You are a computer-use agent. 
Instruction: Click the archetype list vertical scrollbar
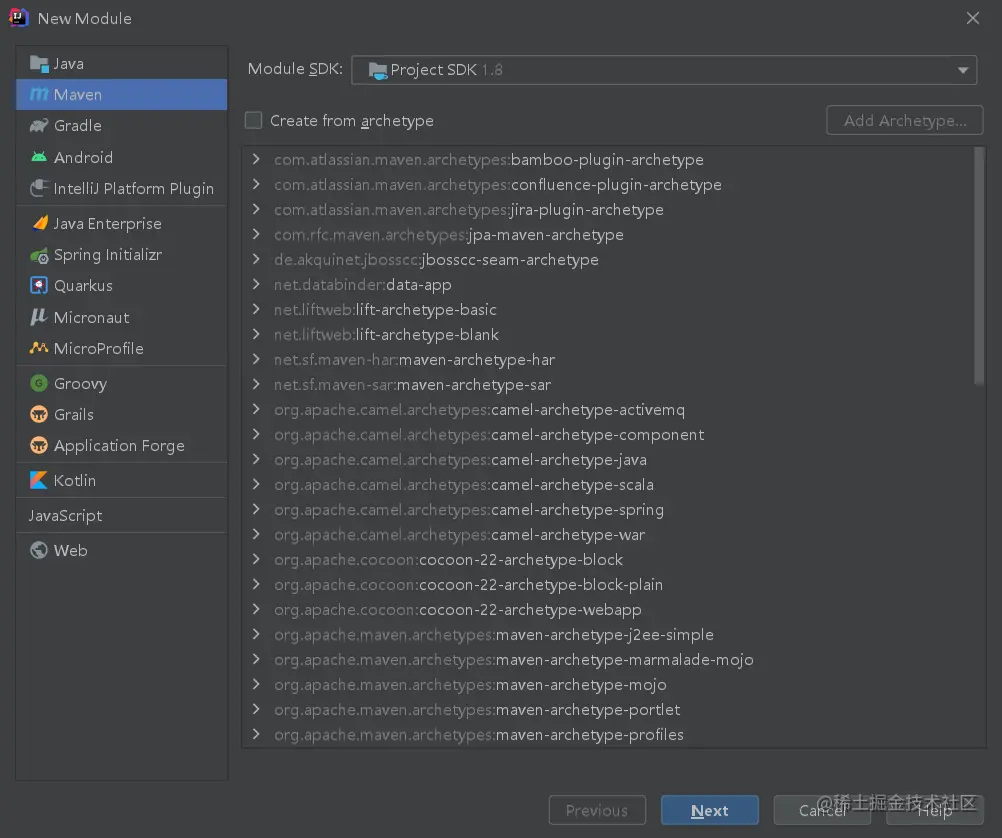tap(978, 267)
